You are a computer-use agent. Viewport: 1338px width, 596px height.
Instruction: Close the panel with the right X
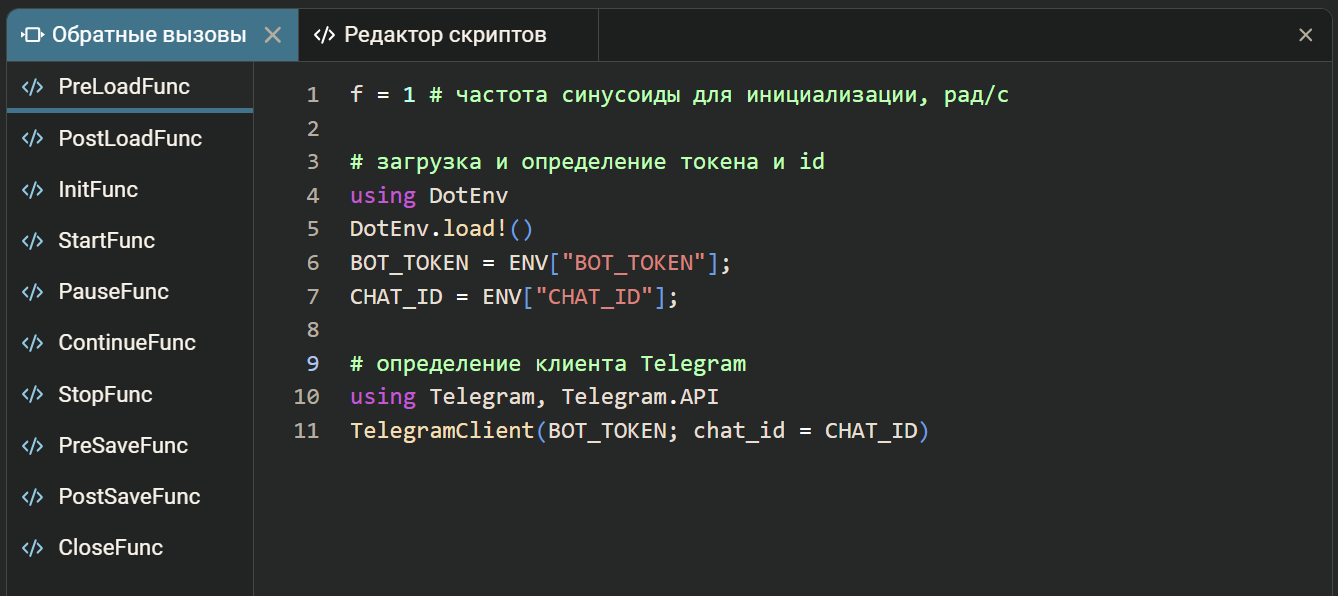(1305, 35)
